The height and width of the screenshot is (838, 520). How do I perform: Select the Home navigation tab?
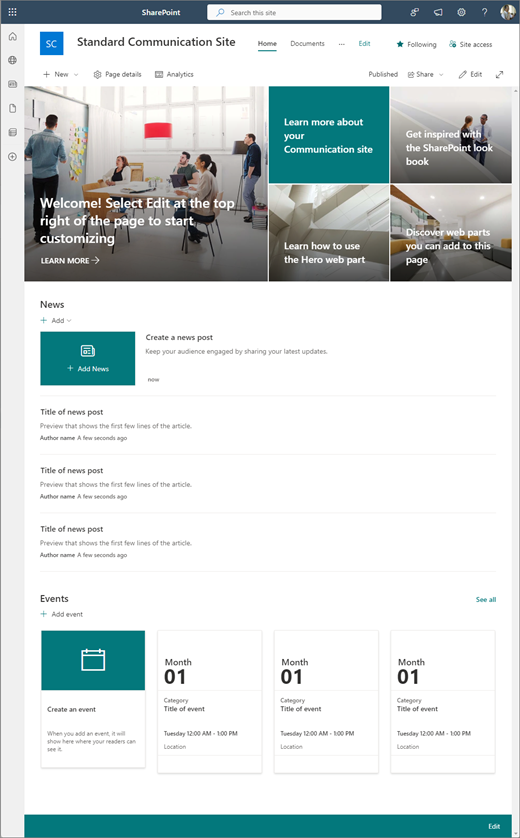[267, 44]
